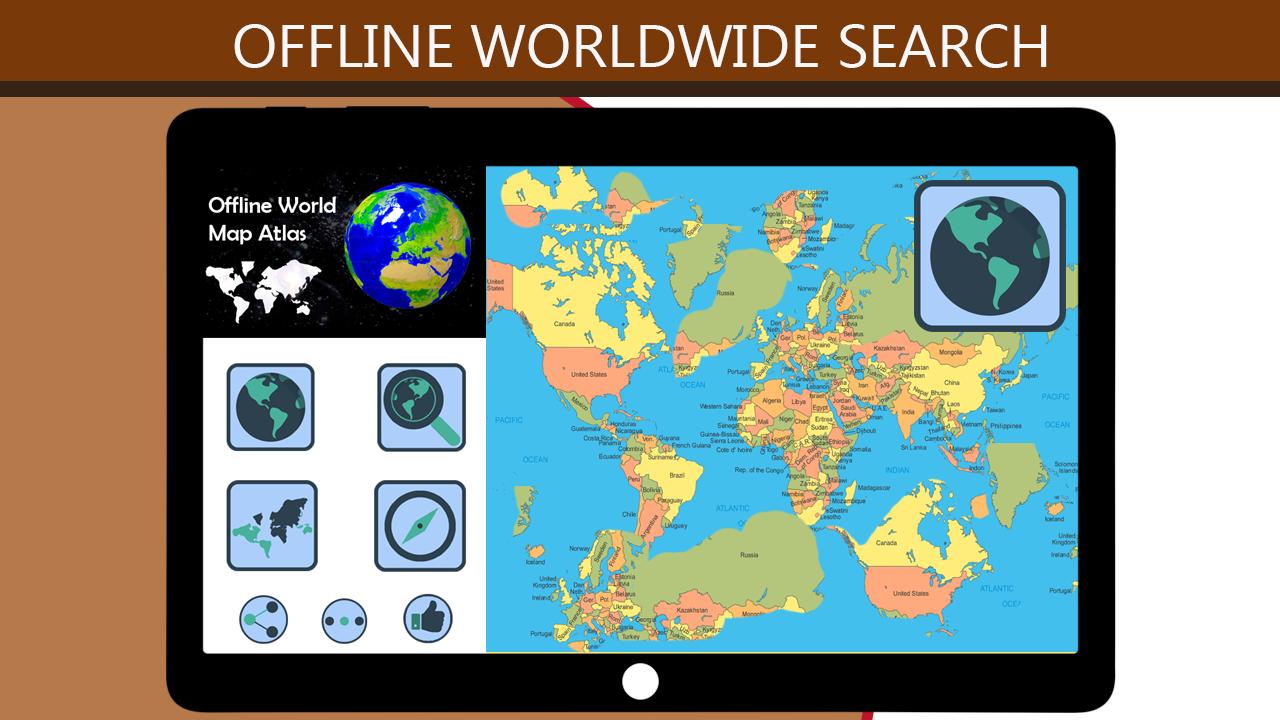Click the Madagascar label on the map

pyautogui.click(x=874, y=487)
